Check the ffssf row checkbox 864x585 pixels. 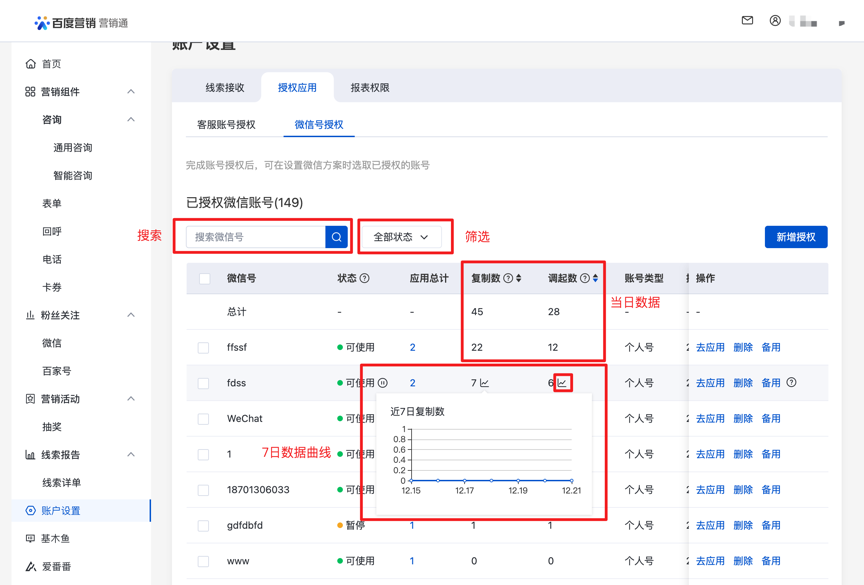(204, 348)
